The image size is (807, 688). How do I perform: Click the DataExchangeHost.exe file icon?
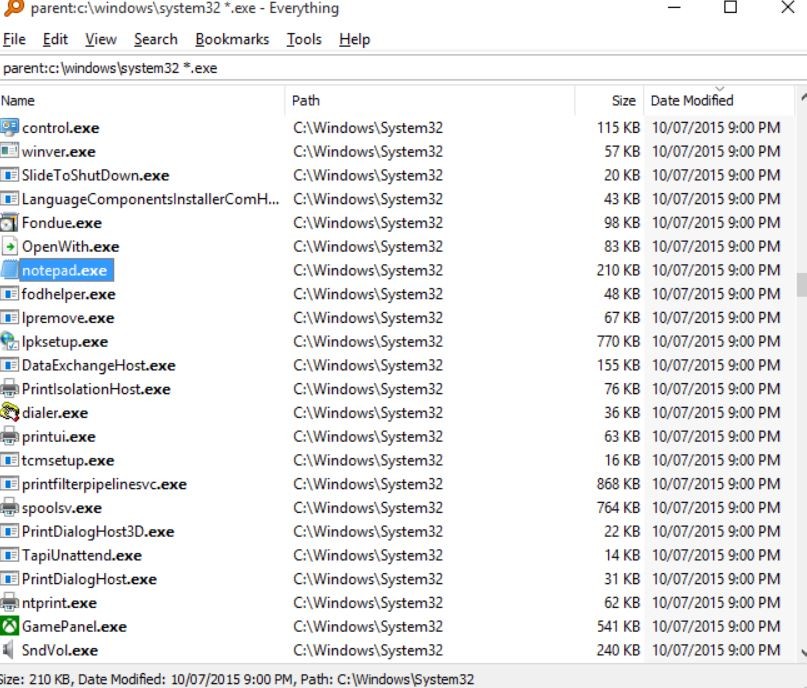click(x=9, y=365)
